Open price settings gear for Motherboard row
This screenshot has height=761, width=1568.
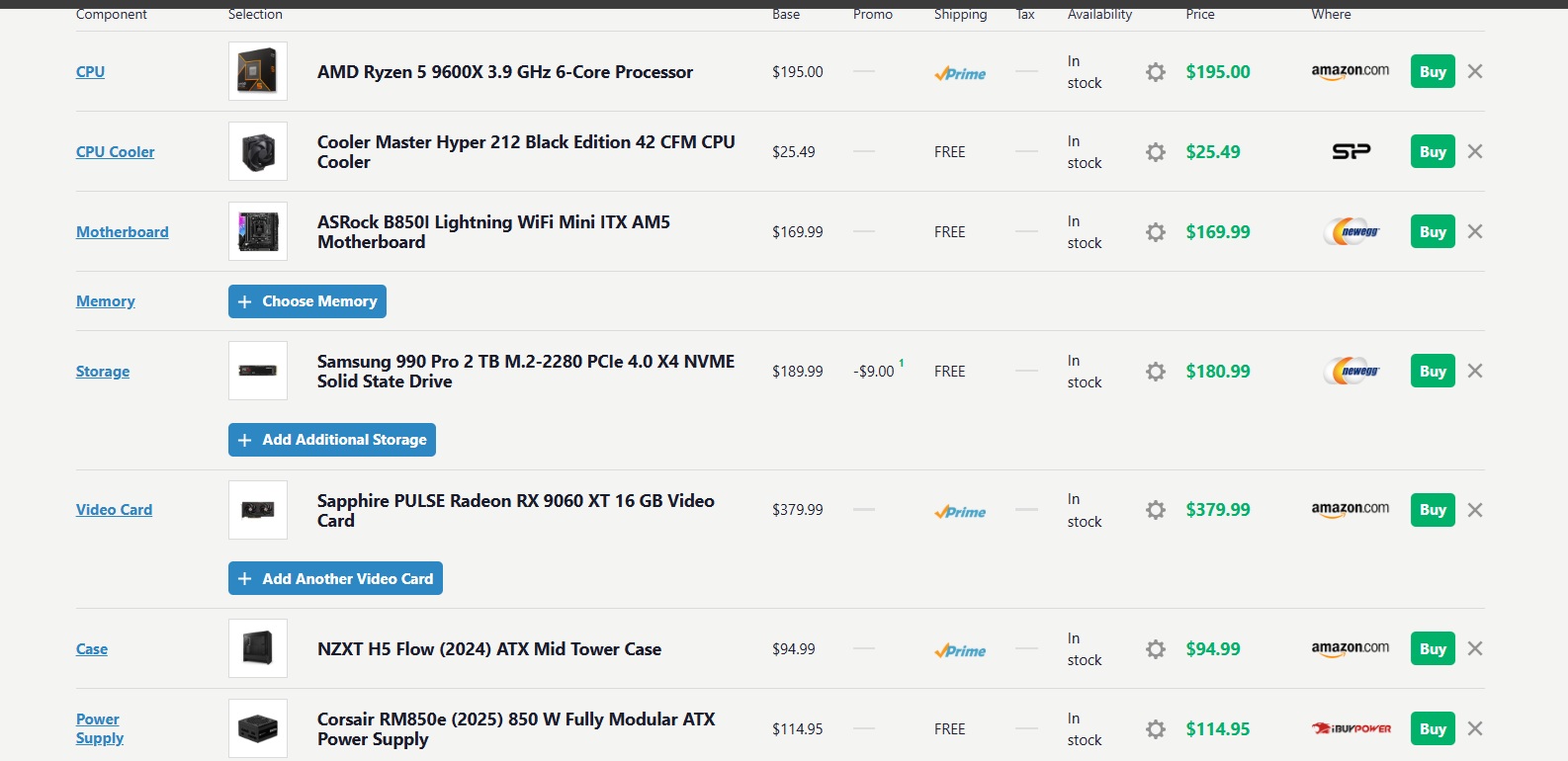pos(1156,232)
